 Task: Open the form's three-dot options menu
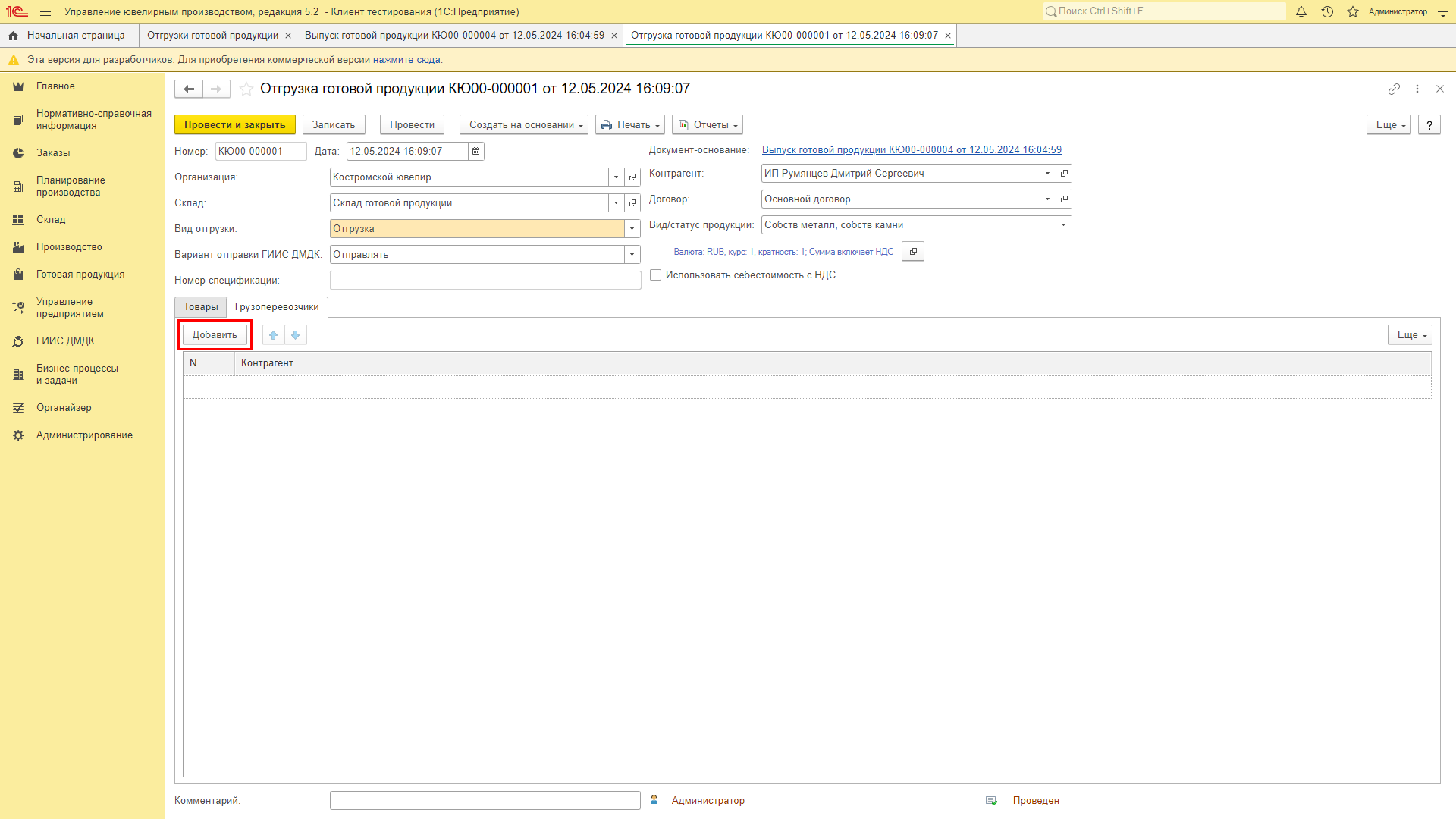pyautogui.click(x=1417, y=89)
